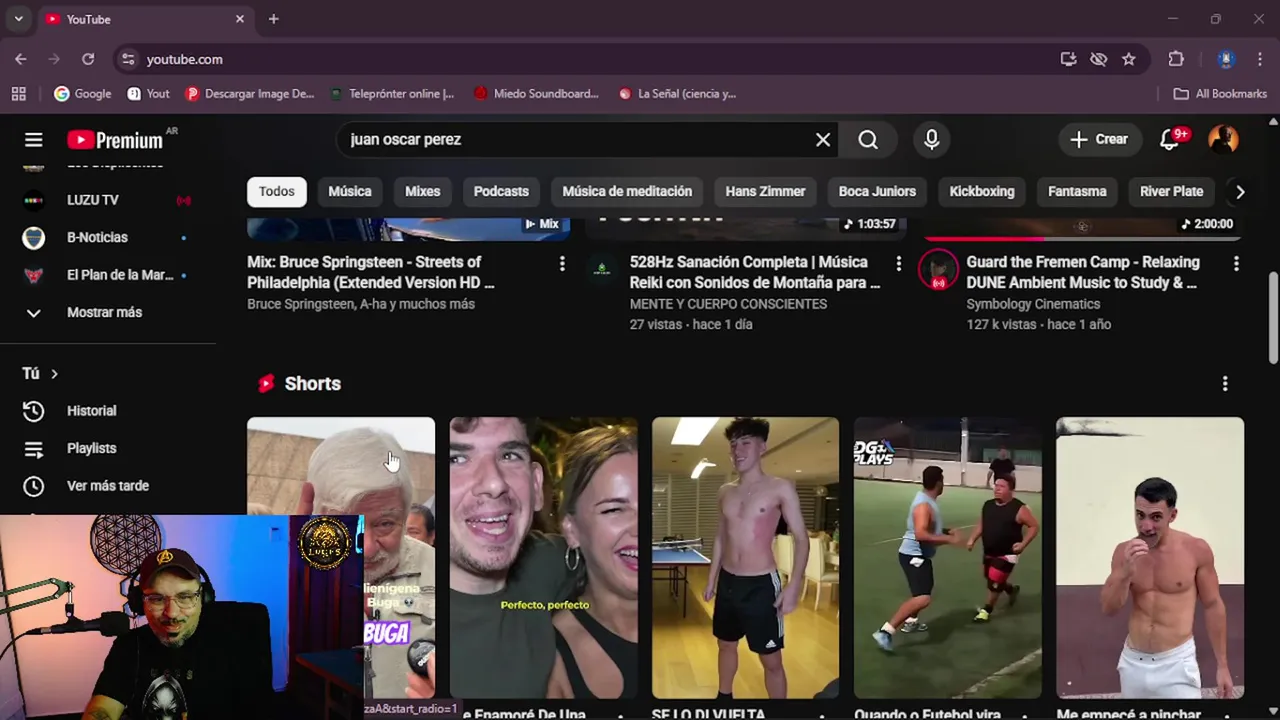Click the Crear button
The image size is (1280, 720).
click(x=1099, y=140)
